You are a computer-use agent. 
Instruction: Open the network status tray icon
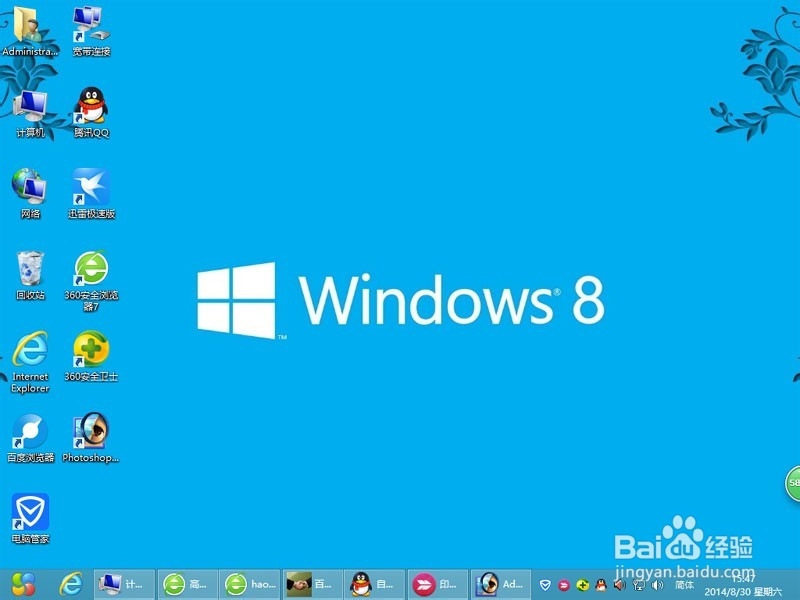(x=638, y=586)
